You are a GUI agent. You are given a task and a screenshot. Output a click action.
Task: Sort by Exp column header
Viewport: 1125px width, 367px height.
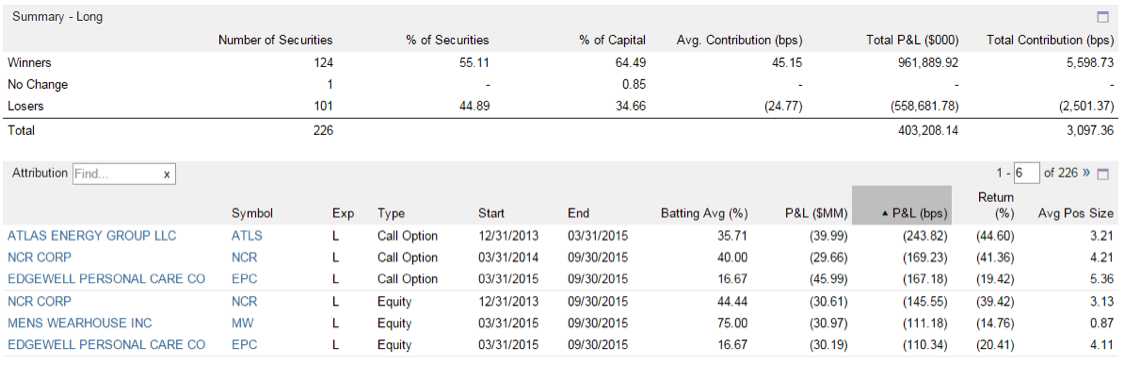pyautogui.click(x=342, y=213)
